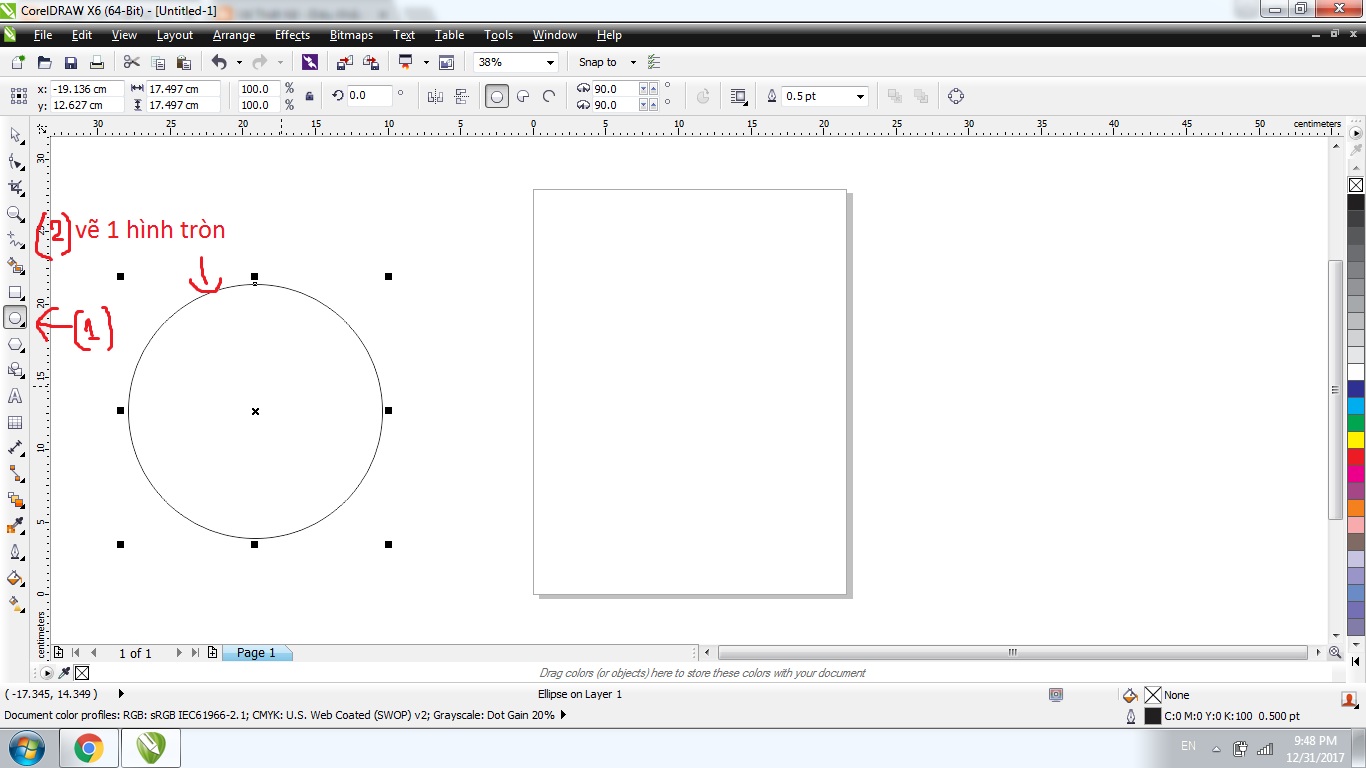
Task: Select the Pick tool
Action: coord(15,136)
